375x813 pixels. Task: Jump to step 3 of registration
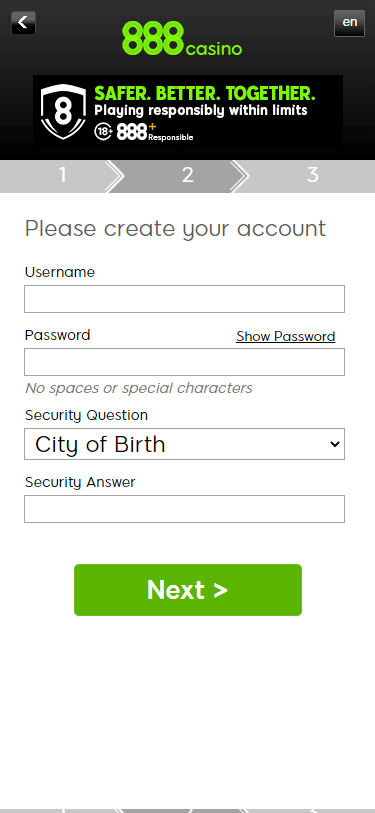312,175
